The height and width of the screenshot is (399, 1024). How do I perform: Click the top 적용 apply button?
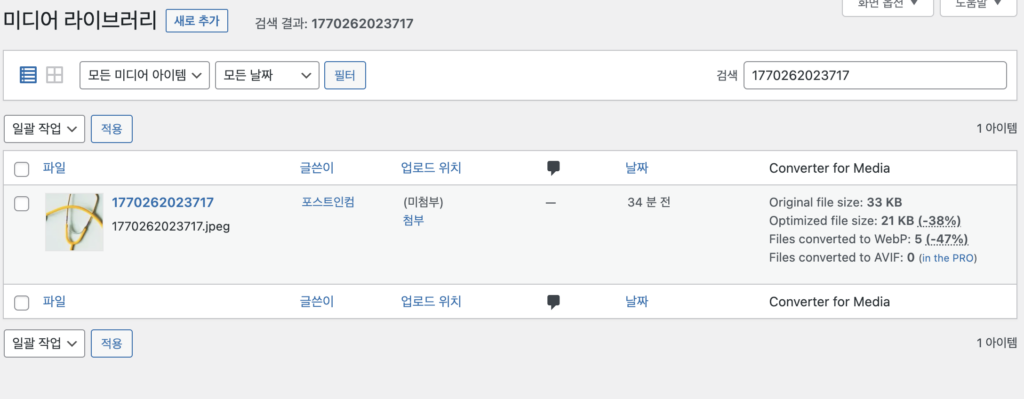point(112,129)
